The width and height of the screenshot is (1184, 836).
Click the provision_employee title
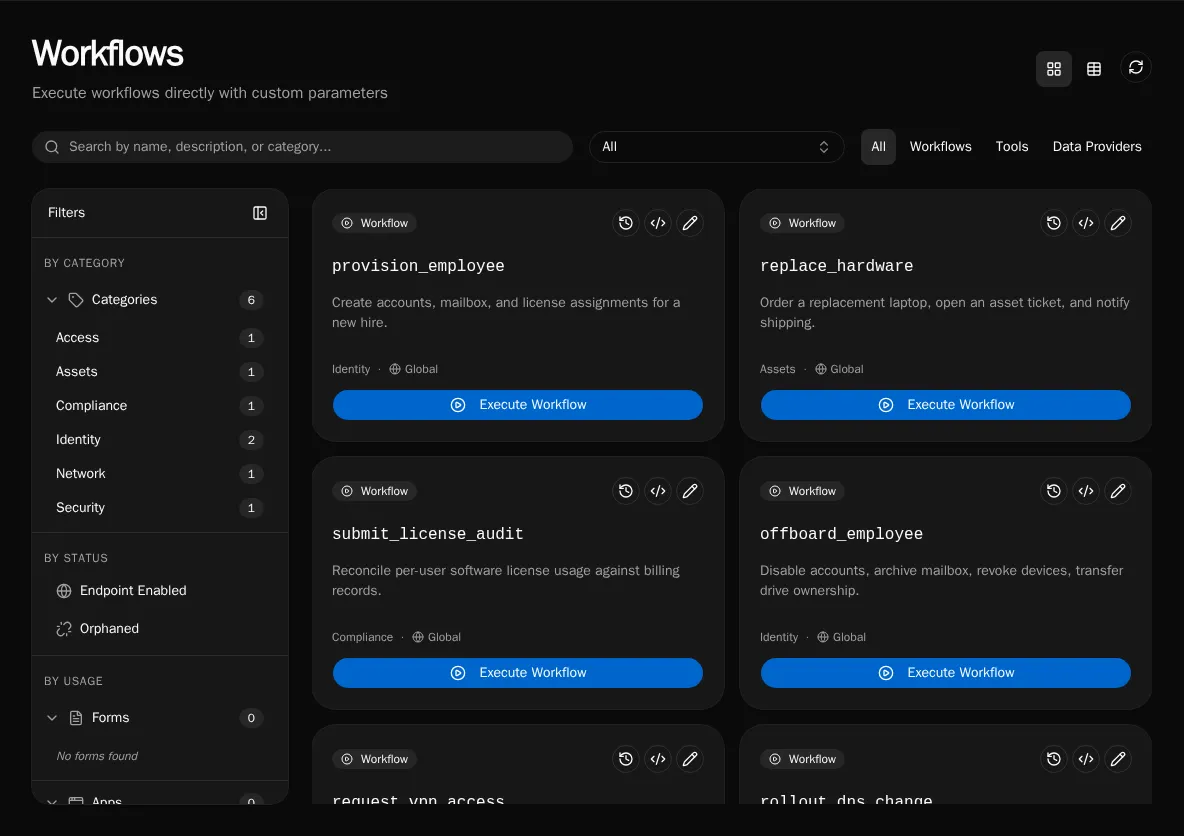pos(418,266)
